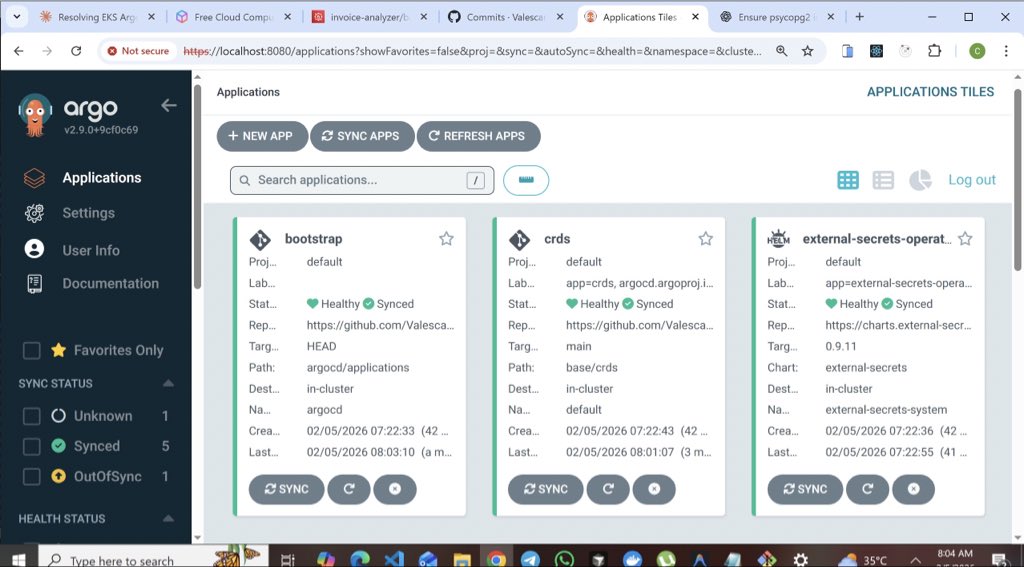
Task: Enable the Favorites Only checkbox
Action: click(x=31, y=351)
